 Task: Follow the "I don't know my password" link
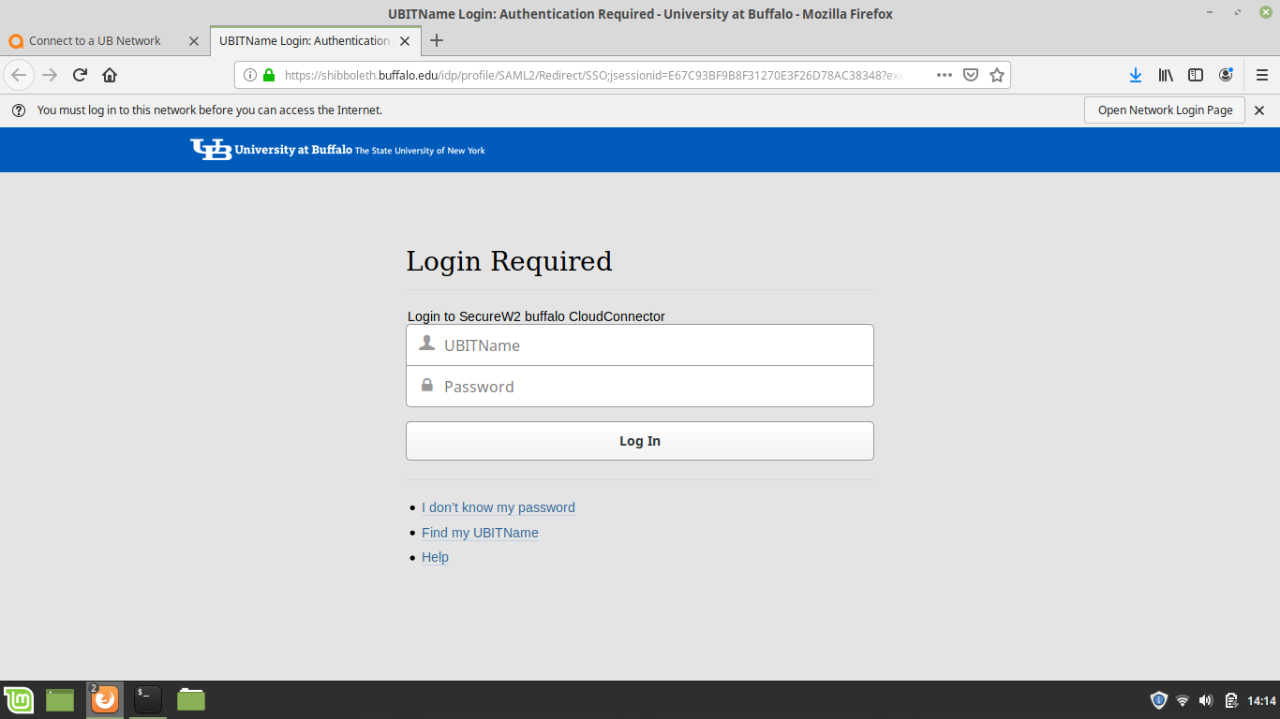(498, 508)
